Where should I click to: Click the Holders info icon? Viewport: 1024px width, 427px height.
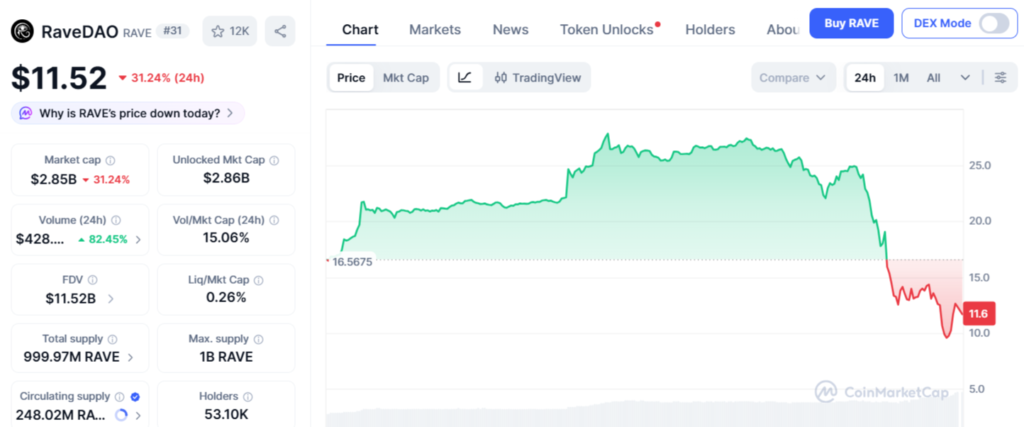pos(254,396)
